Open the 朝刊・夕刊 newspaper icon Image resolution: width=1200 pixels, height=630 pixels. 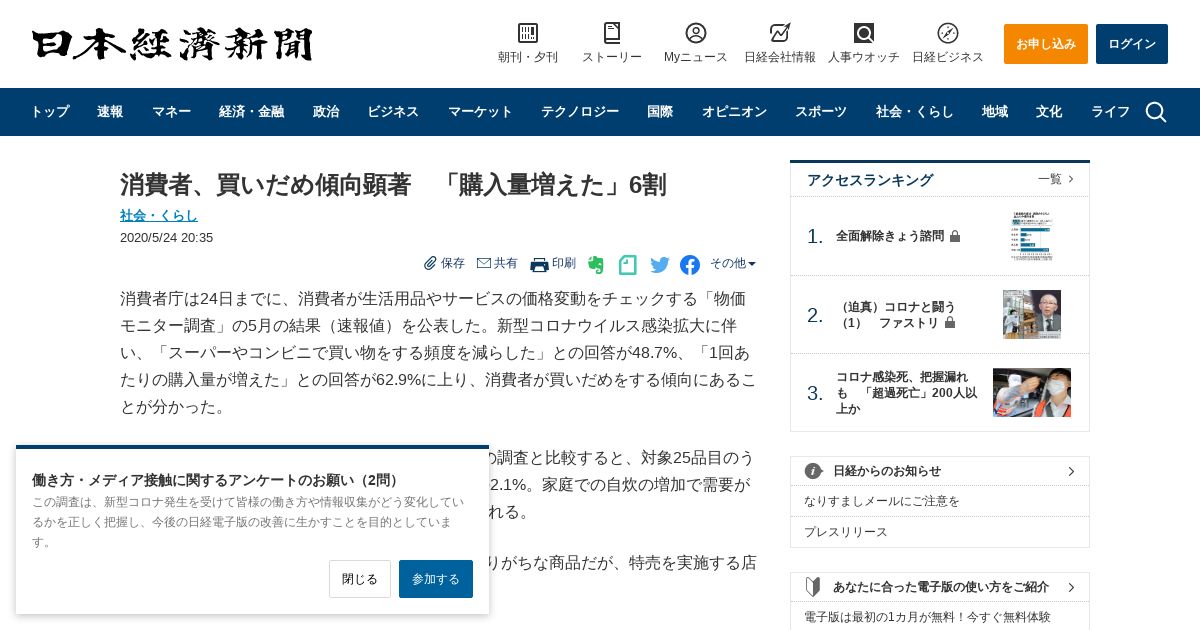[x=528, y=33]
